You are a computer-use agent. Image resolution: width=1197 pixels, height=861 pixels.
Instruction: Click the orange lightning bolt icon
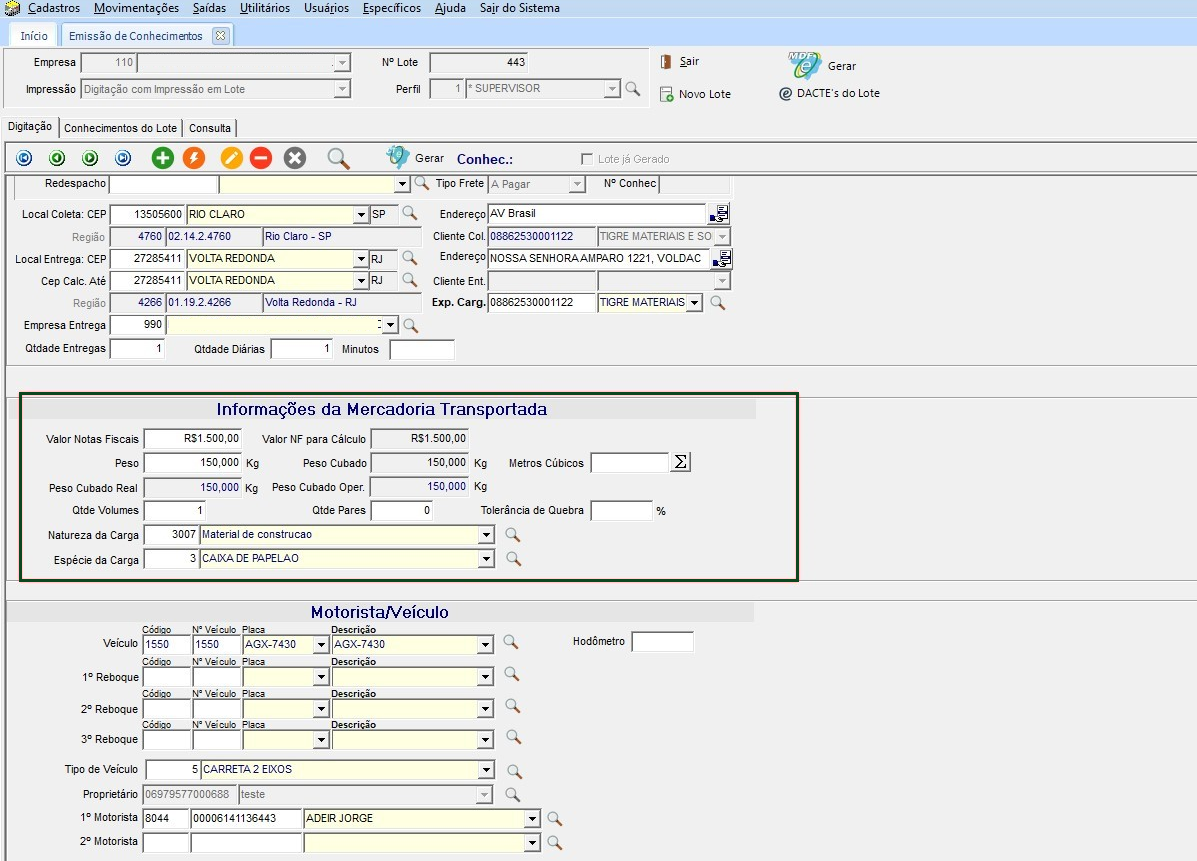pos(194,158)
